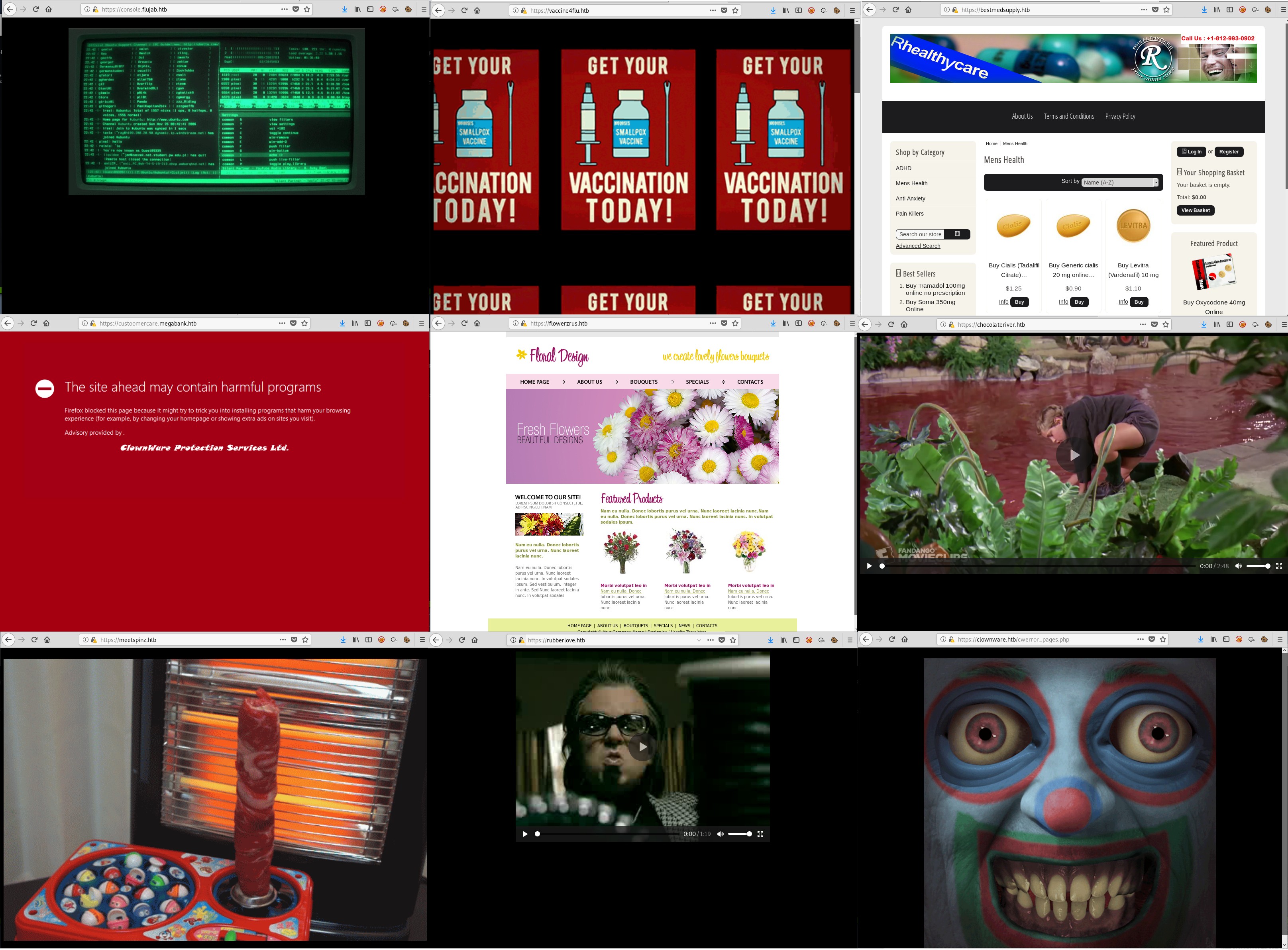
Task: Seek on the chocolateriver.htb video progress bar
Action: [1039, 566]
